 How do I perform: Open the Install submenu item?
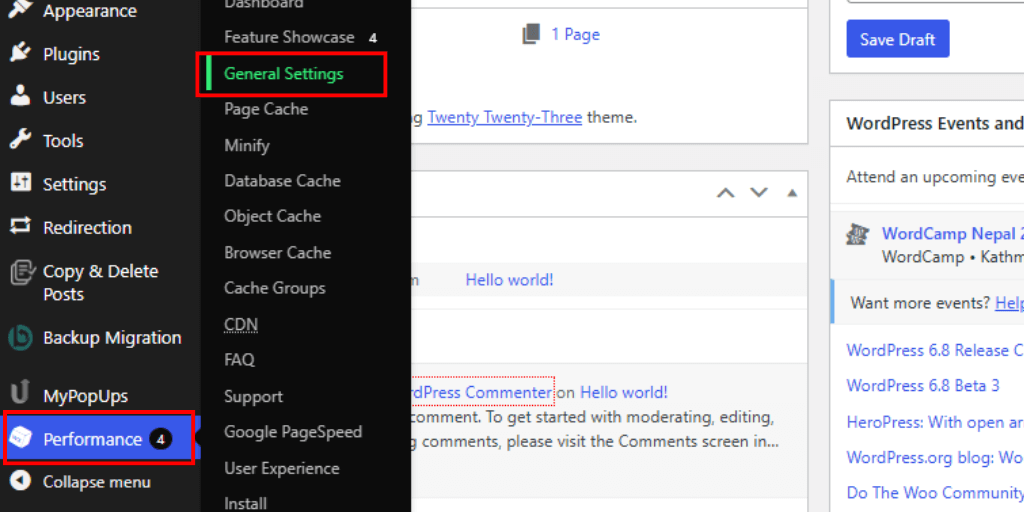(246, 504)
